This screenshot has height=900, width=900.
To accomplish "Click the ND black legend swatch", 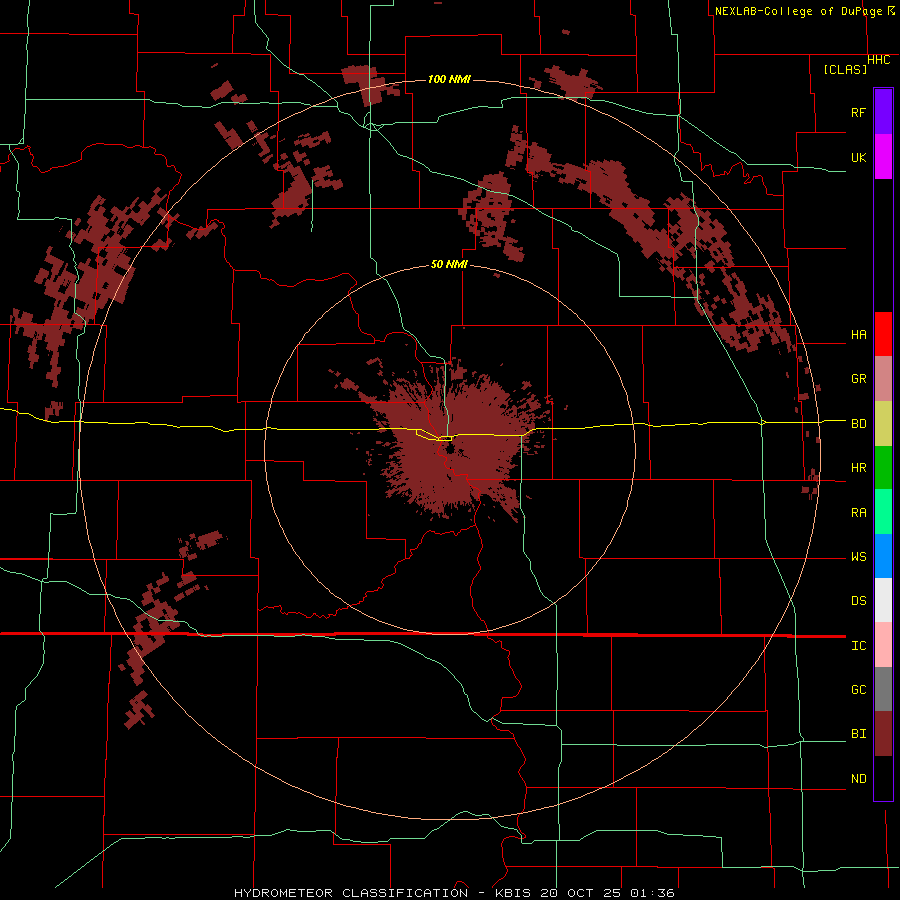I will point(883,778).
